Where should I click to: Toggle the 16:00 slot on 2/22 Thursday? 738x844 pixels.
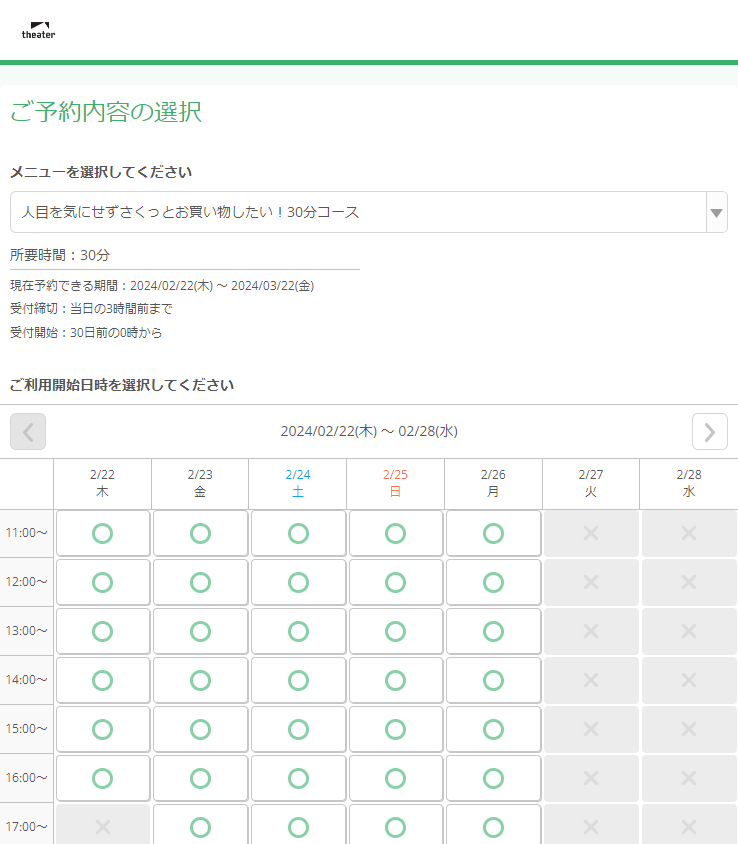pos(102,778)
